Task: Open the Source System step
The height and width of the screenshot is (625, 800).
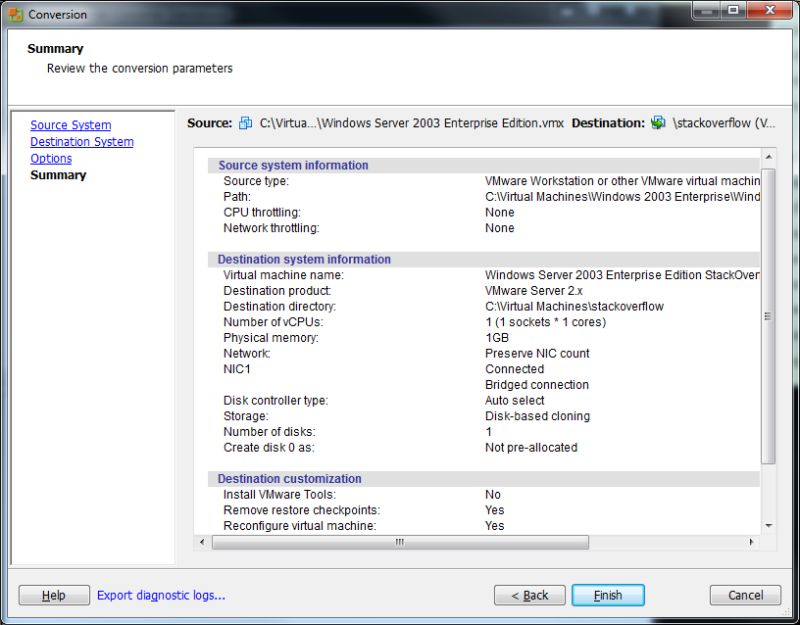Action: (70, 124)
